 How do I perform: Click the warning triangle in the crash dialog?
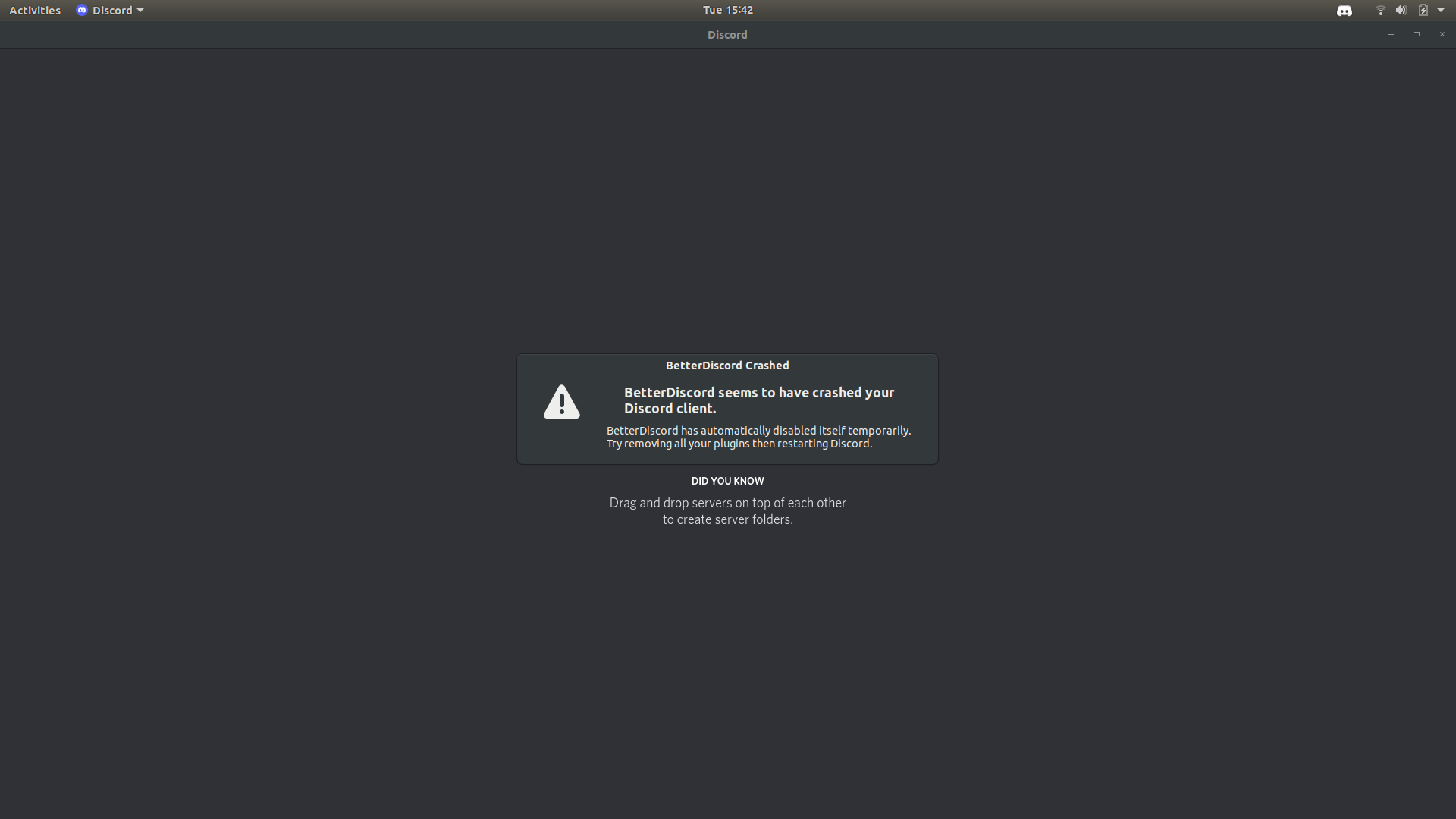561,402
